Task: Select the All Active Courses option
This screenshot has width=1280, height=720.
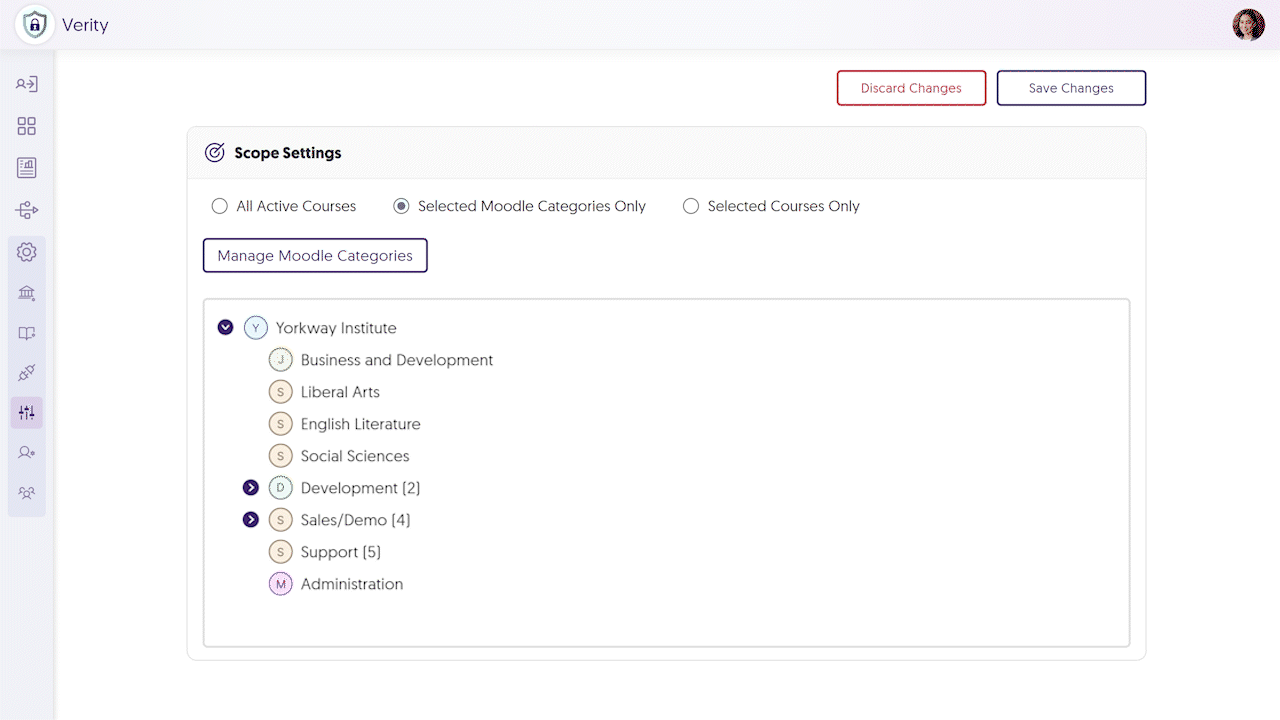Action: pyautogui.click(x=220, y=206)
